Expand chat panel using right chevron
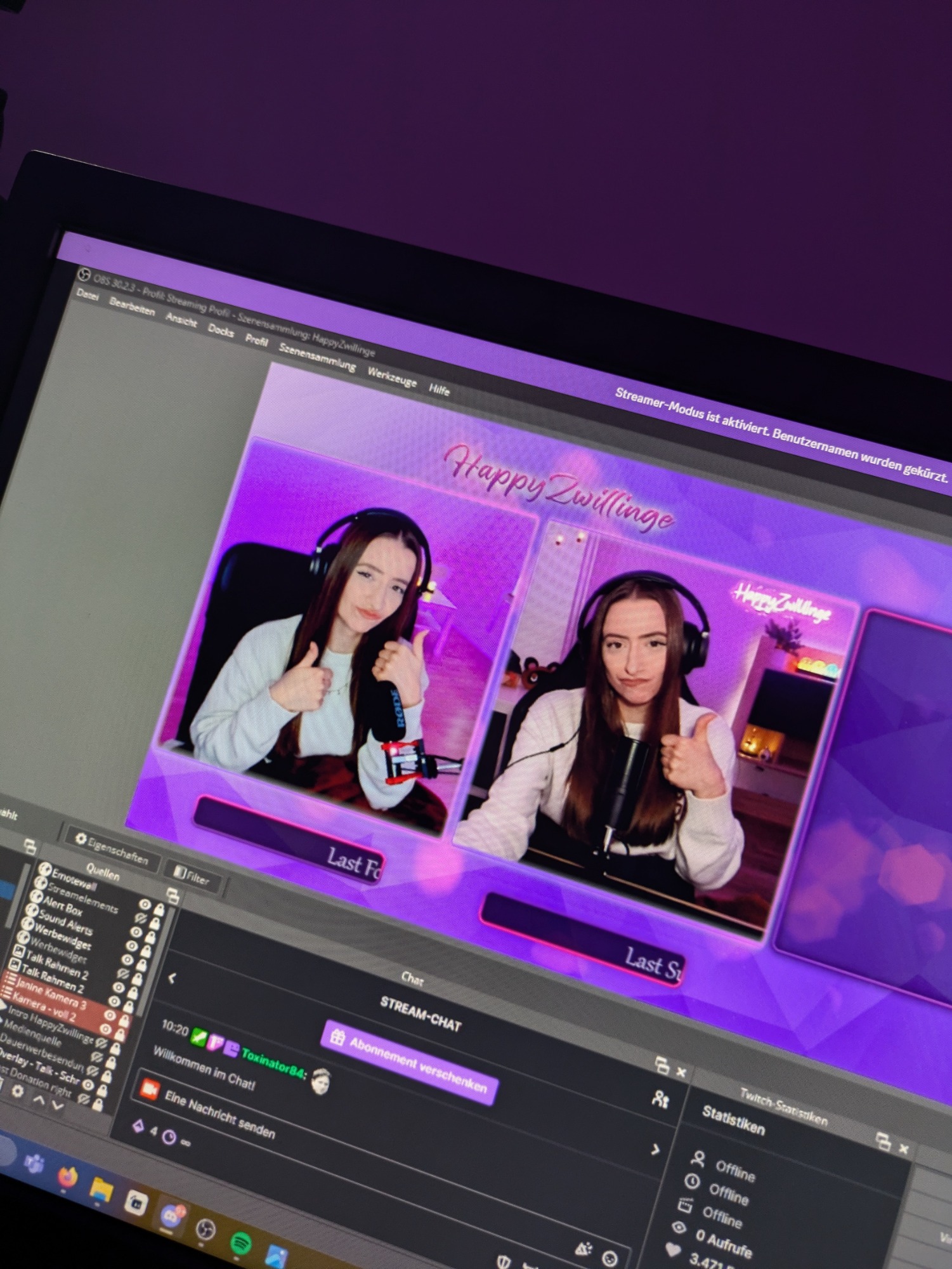952x1269 pixels. click(x=655, y=1149)
